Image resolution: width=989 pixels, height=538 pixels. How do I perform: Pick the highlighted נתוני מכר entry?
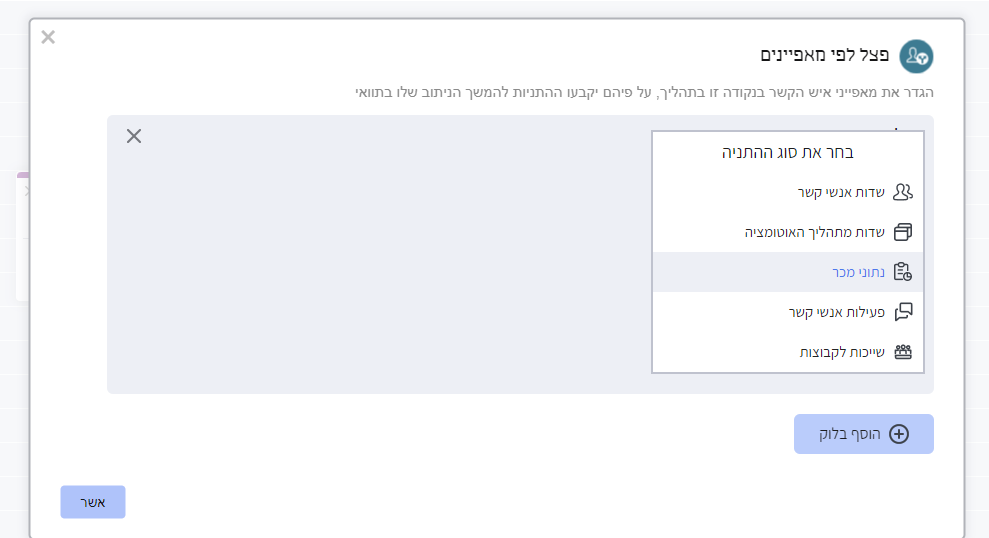click(788, 272)
